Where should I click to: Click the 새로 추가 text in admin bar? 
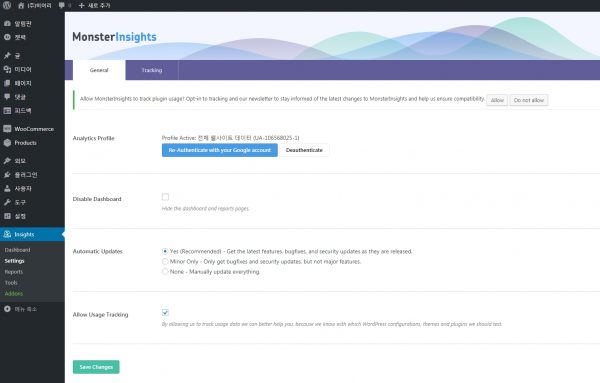pyautogui.click(x=99, y=6)
